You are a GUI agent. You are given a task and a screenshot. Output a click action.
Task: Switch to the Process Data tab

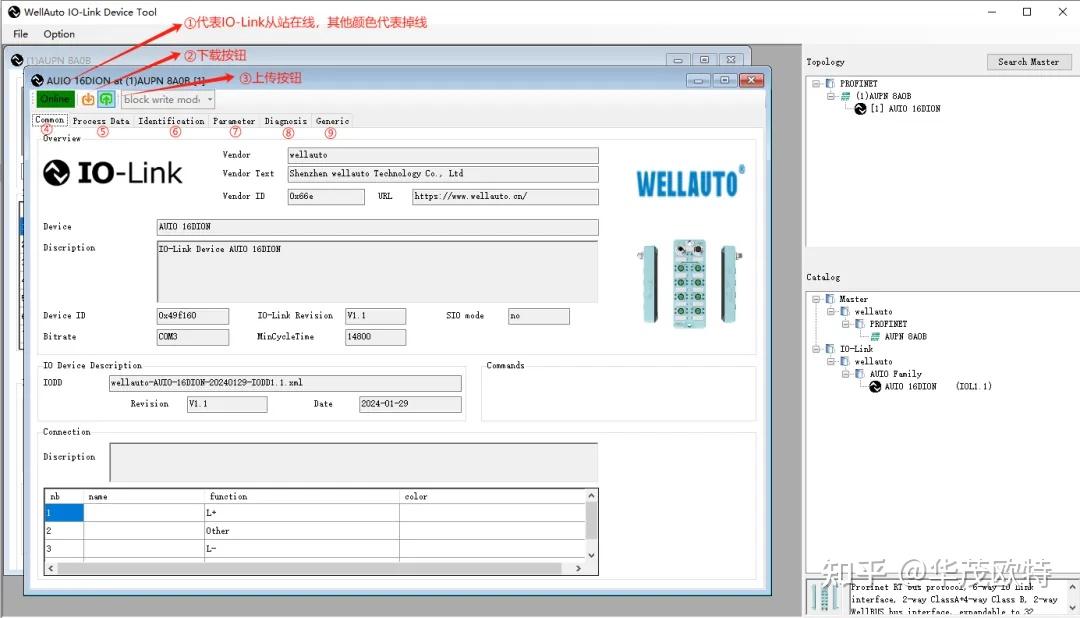tap(101, 120)
